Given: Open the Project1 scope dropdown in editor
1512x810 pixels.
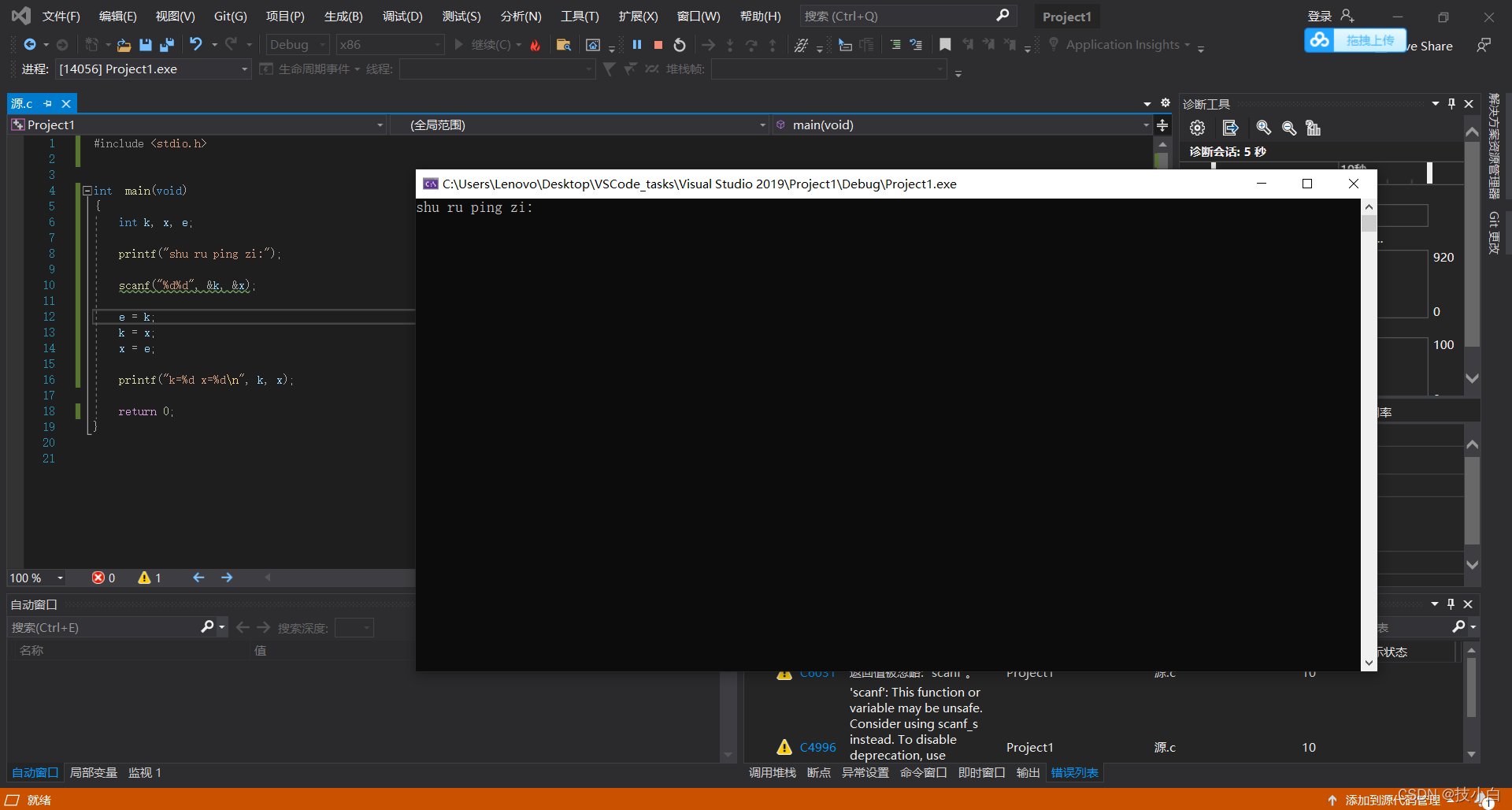Looking at the screenshot, I should (198, 125).
